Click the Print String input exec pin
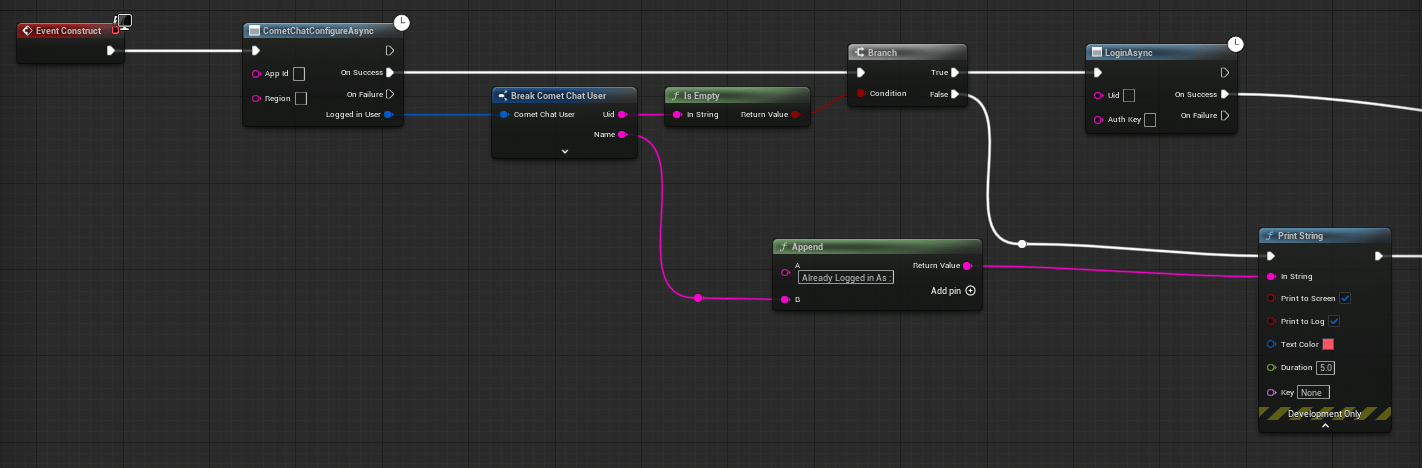 point(1271,256)
